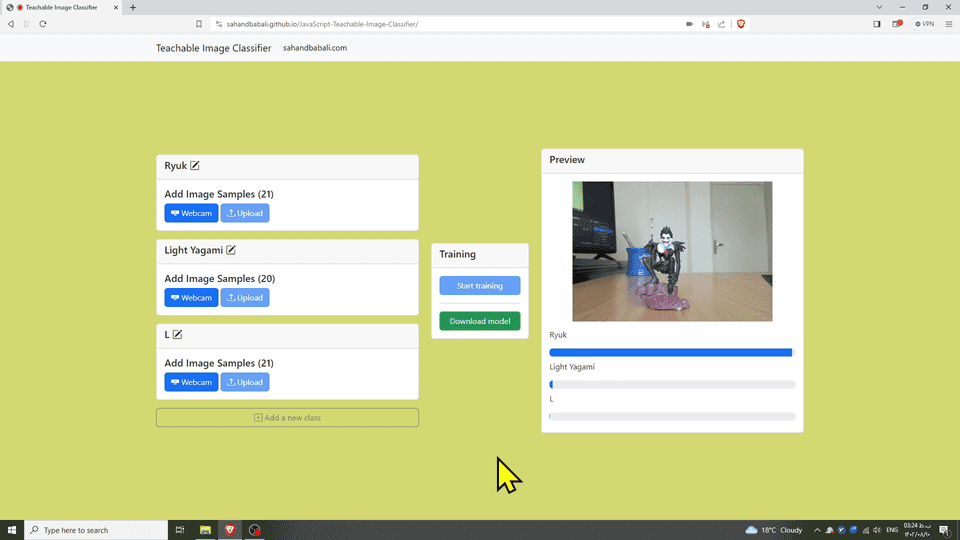Open the taskbar clock and calendar
The width and height of the screenshot is (960, 540).
click(x=917, y=530)
